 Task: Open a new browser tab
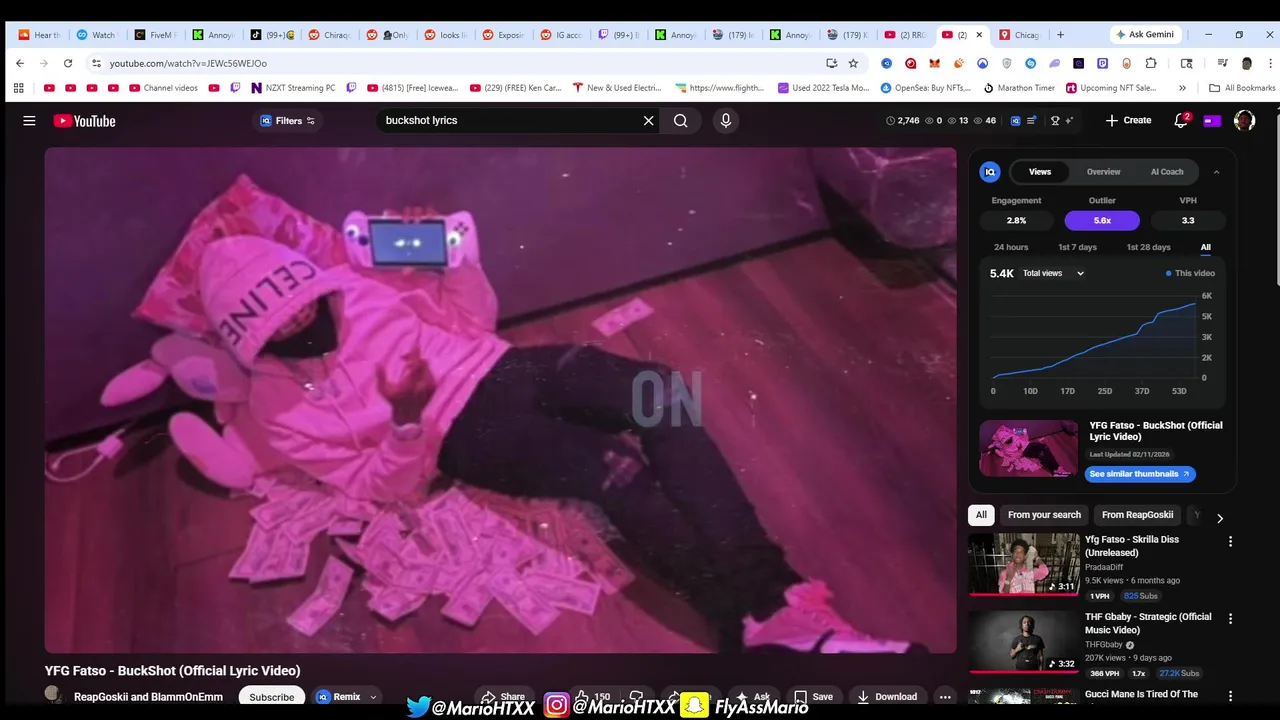pyautogui.click(x=1060, y=34)
